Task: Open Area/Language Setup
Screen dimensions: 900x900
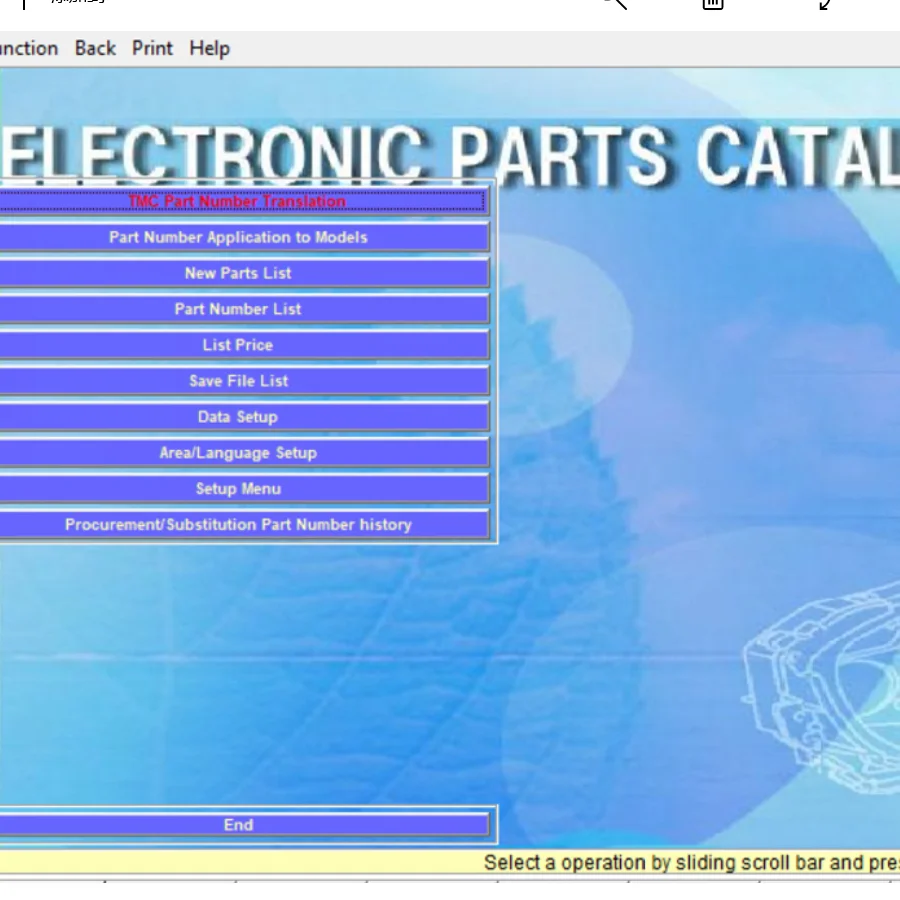Action: 238,453
